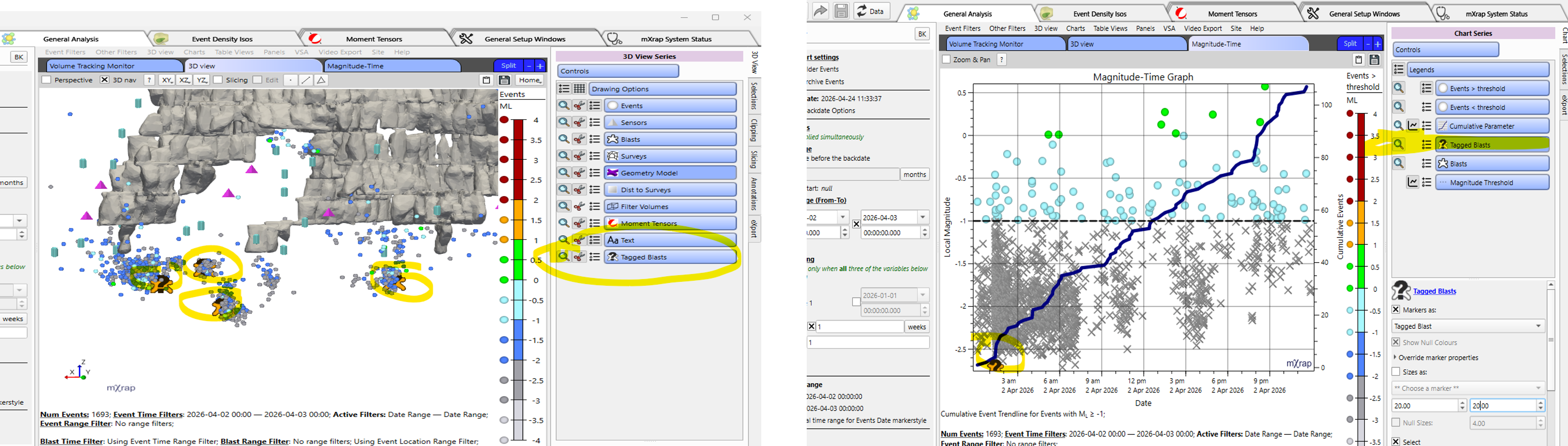Click the magnifier icon for Events in 3D View Series
This screenshot has height=446, width=1568.
[564, 106]
